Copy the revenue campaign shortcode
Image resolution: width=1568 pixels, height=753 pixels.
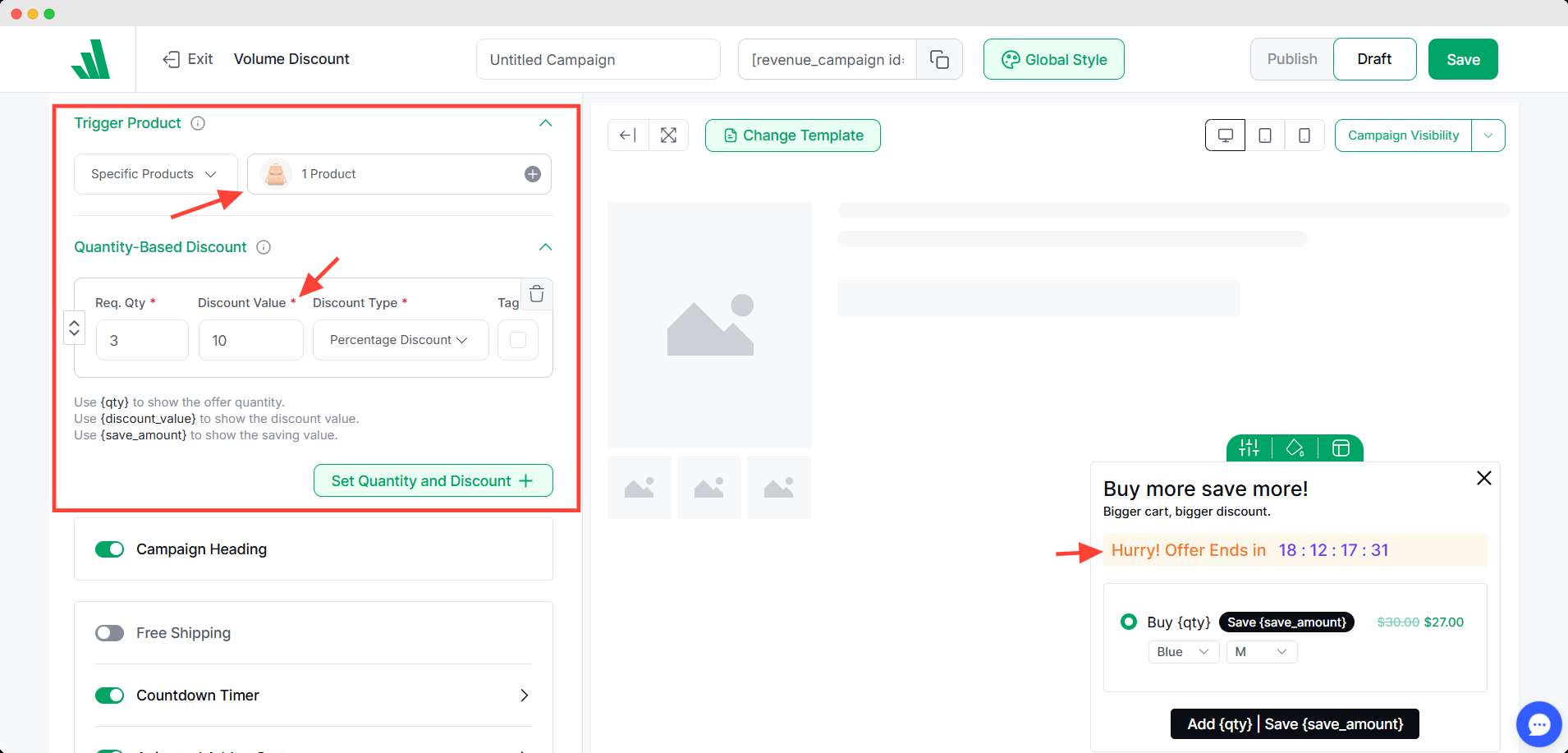[939, 59]
